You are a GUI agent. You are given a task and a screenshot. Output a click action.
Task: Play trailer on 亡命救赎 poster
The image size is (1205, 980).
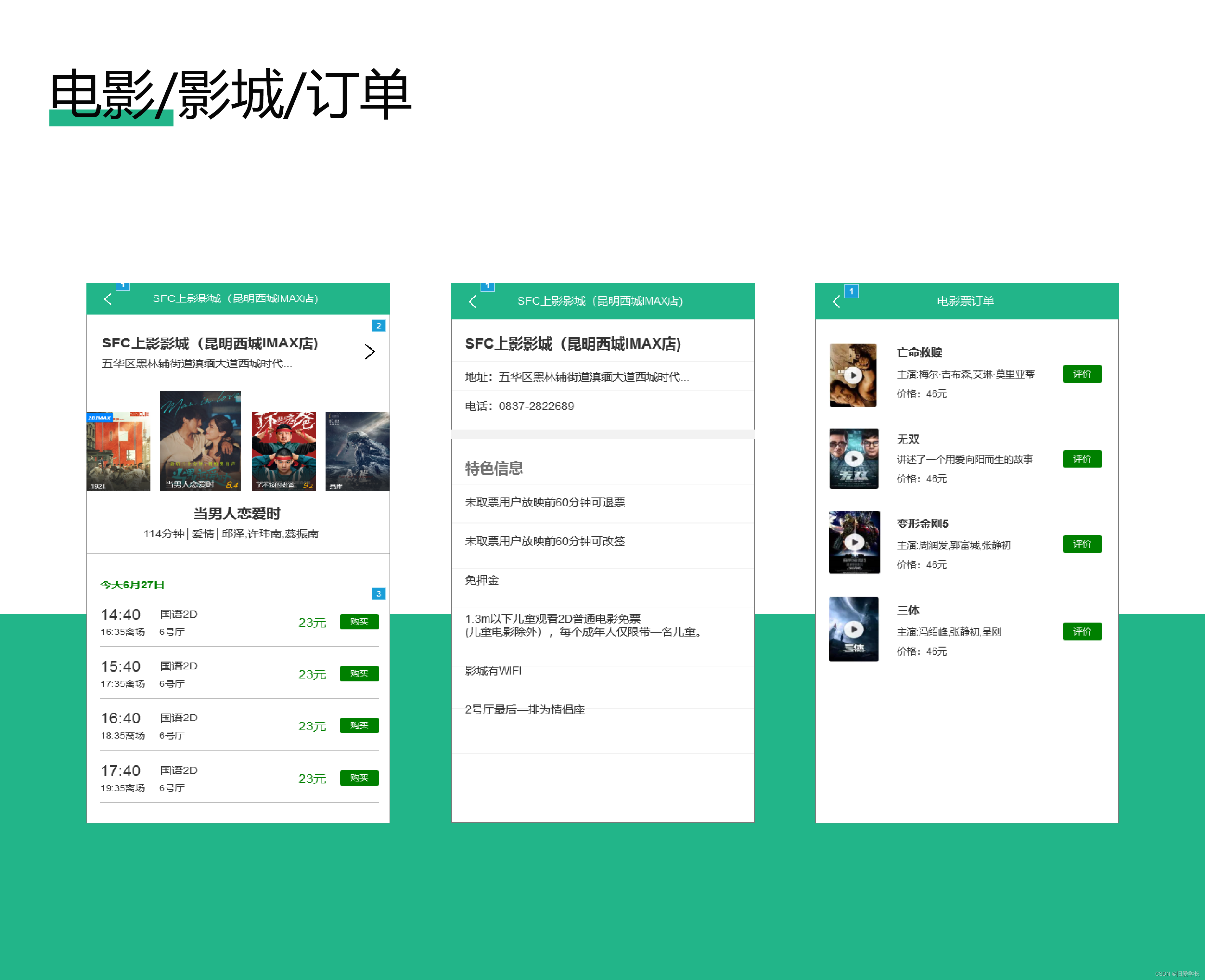click(853, 375)
